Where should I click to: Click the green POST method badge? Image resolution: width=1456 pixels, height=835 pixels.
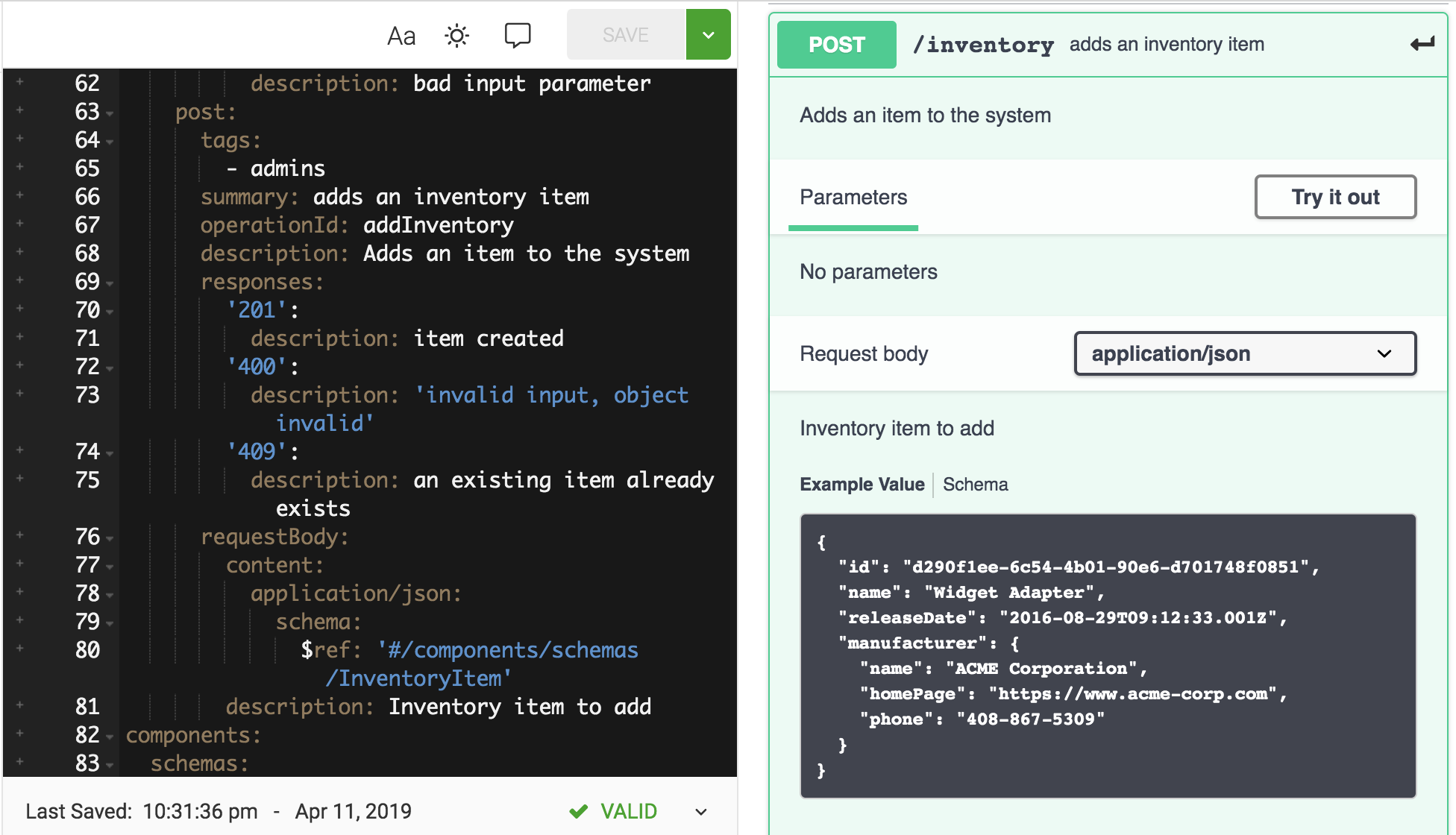click(836, 45)
